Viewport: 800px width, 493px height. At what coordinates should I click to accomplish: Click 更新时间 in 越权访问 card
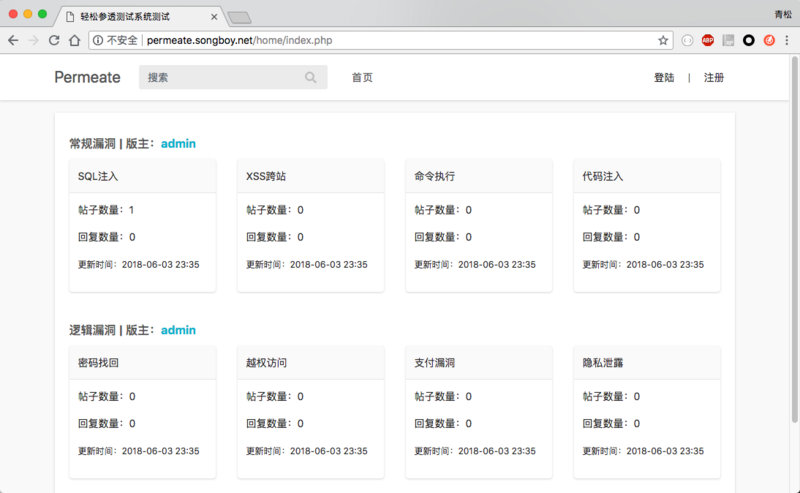[307, 451]
